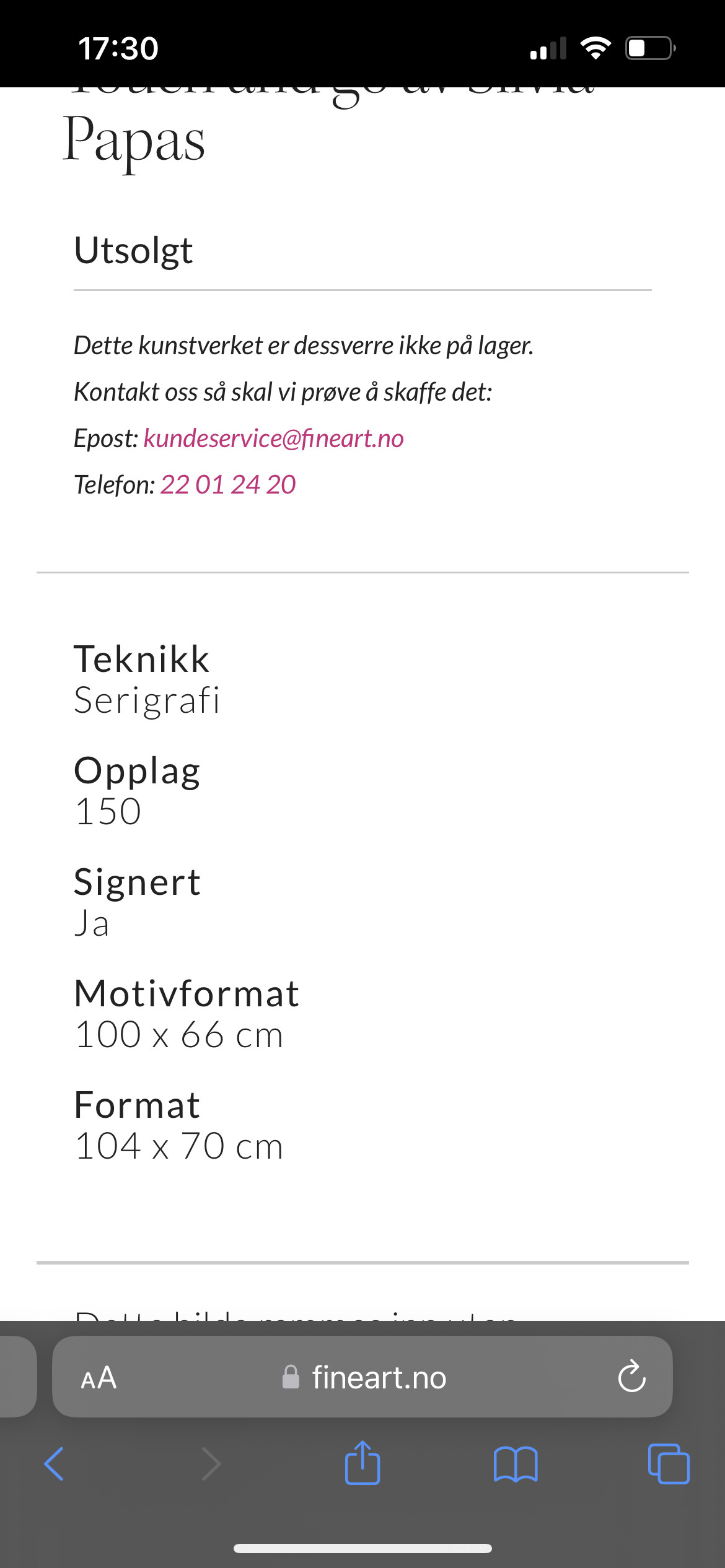Open the Bookmarks book icon
The width and height of the screenshot is (725, 1568).
[x=516, y=1464]
